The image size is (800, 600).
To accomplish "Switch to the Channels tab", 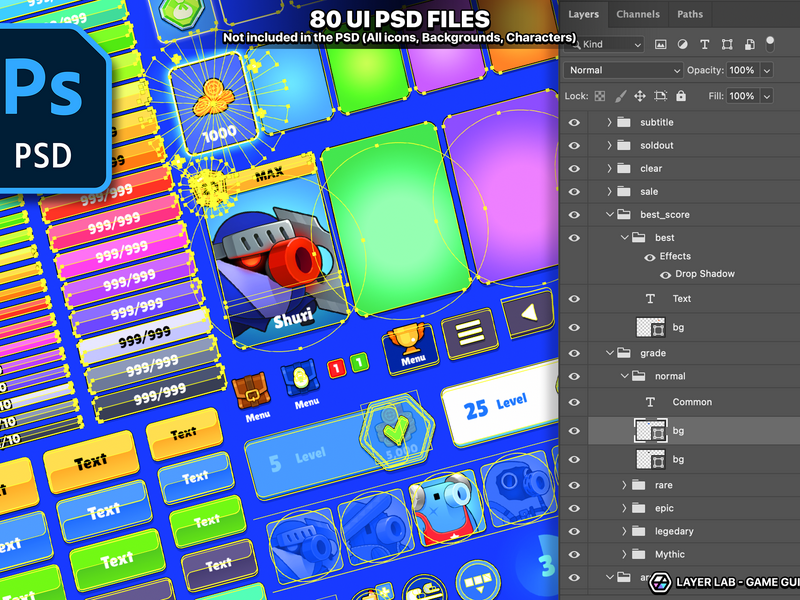I will tap(638, 14).
